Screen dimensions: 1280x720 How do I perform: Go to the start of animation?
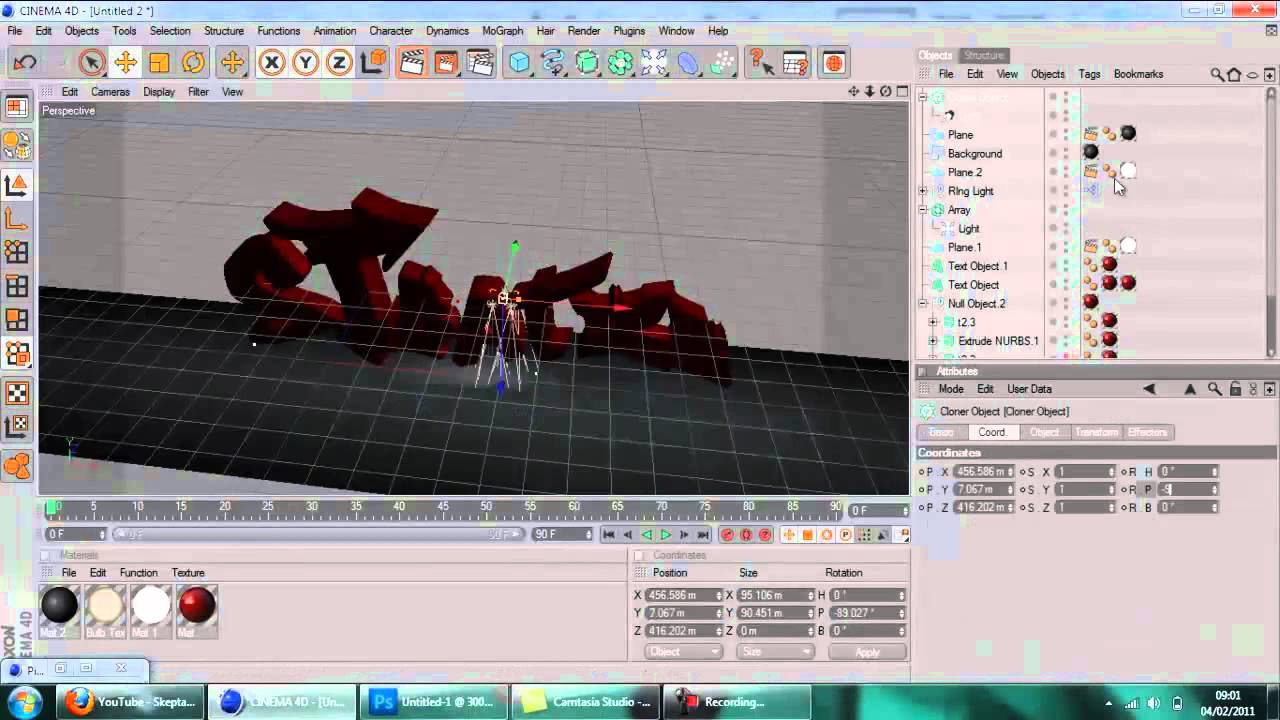[x=609, y=535]
